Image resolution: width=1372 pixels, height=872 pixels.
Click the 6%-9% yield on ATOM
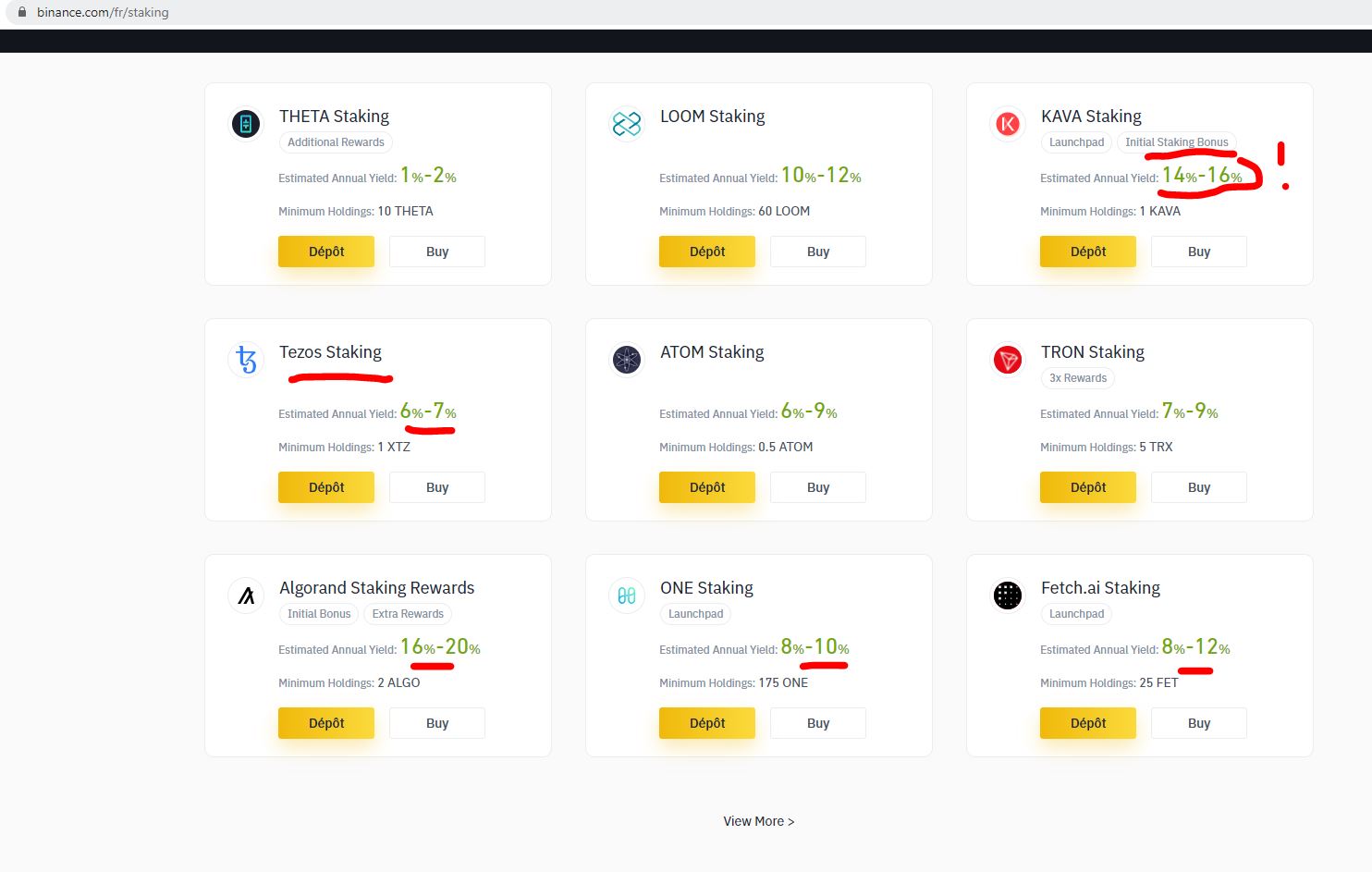[809, 411]
